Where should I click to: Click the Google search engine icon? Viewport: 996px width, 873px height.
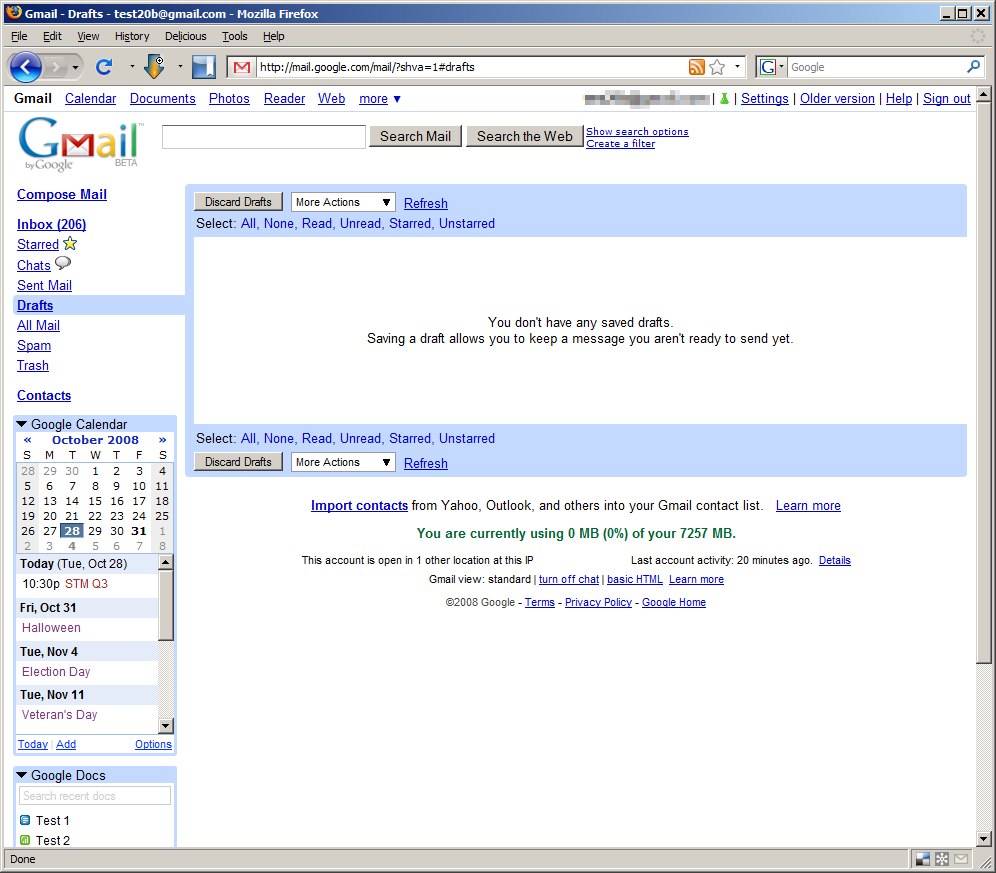pos(767,67)
